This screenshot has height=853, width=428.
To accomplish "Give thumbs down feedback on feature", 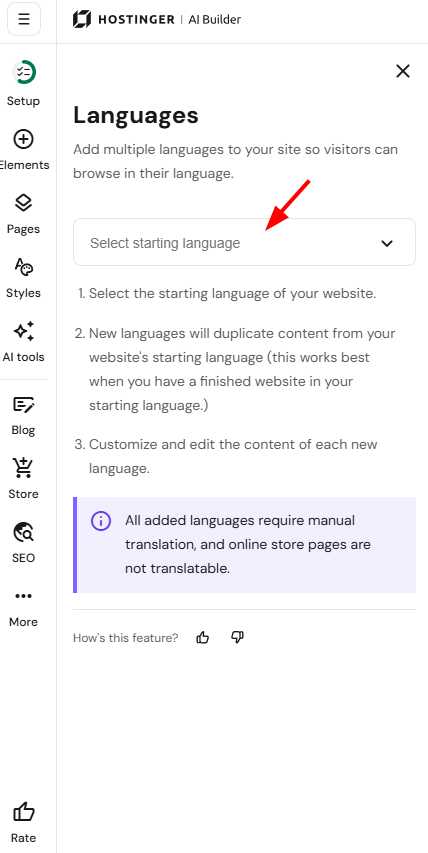I will pos(237,637).
